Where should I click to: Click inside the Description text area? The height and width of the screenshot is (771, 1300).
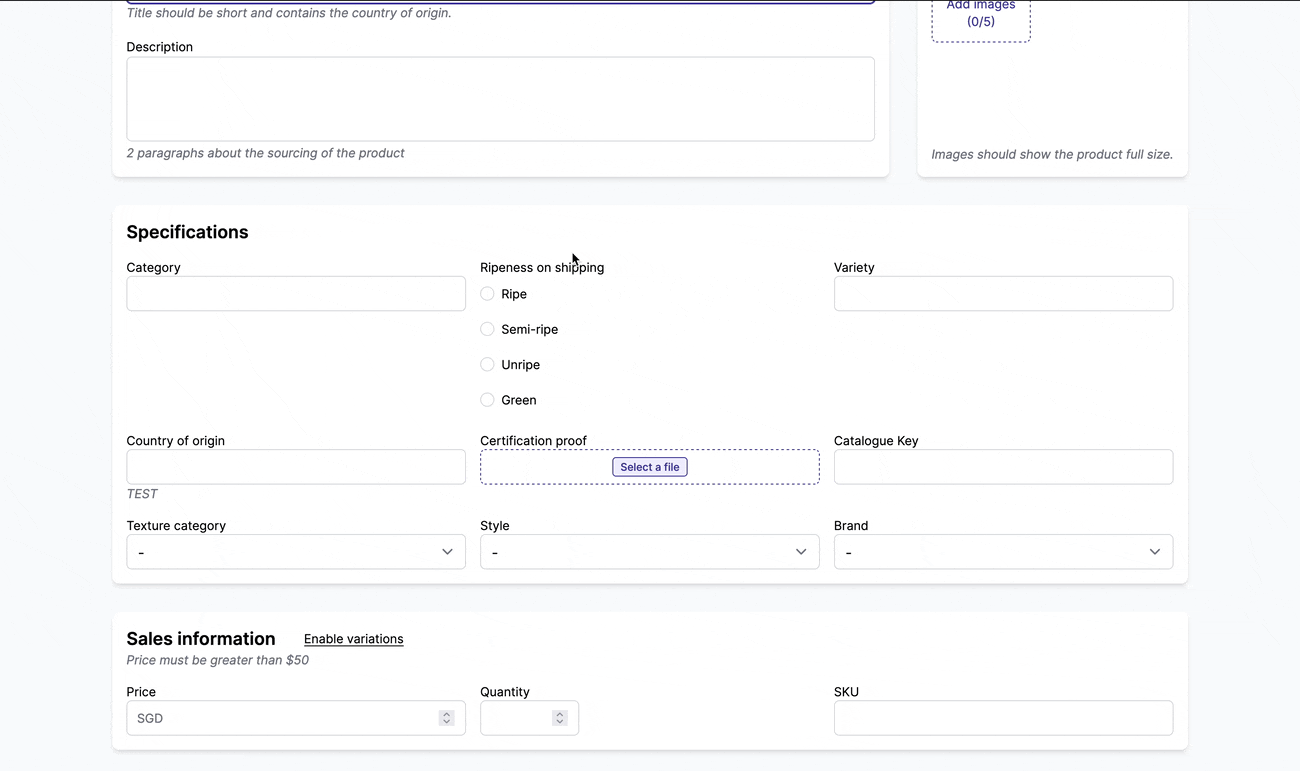(500, 98)
